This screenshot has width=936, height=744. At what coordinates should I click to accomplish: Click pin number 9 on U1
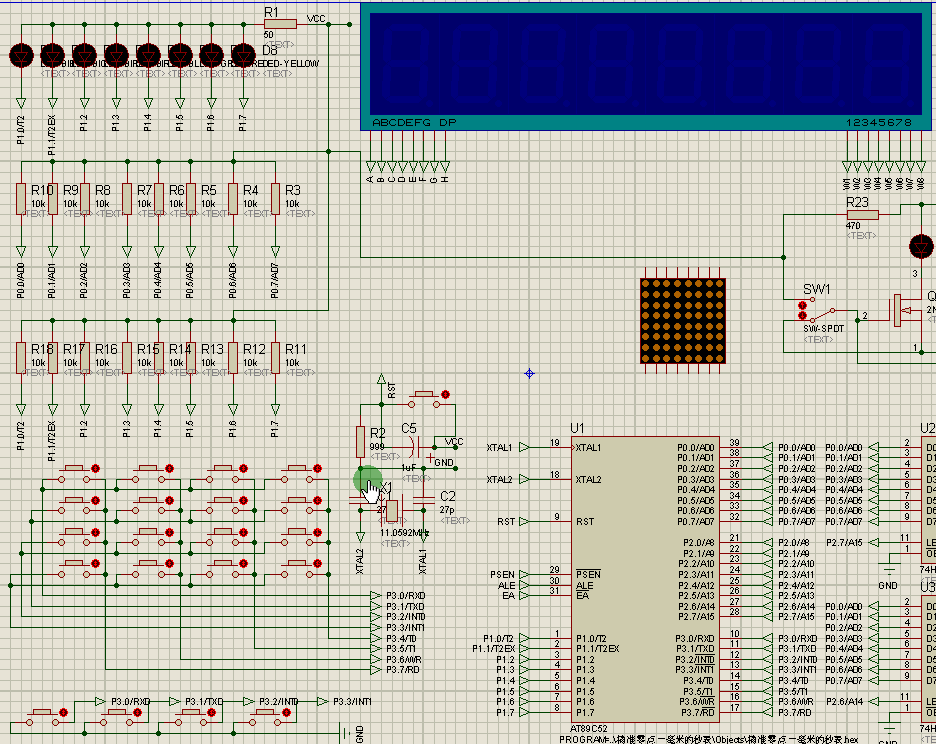557,517
